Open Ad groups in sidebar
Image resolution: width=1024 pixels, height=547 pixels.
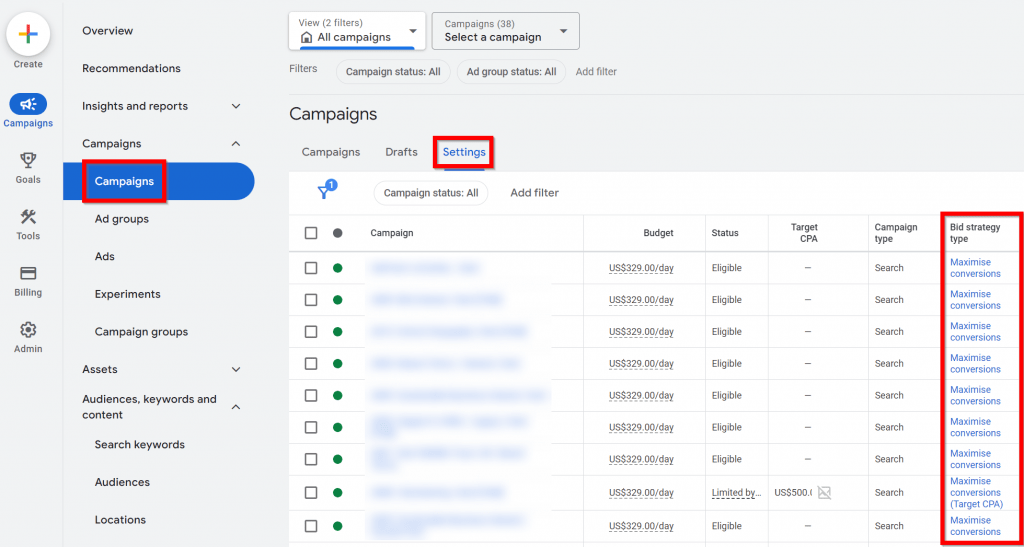point(121,219)
